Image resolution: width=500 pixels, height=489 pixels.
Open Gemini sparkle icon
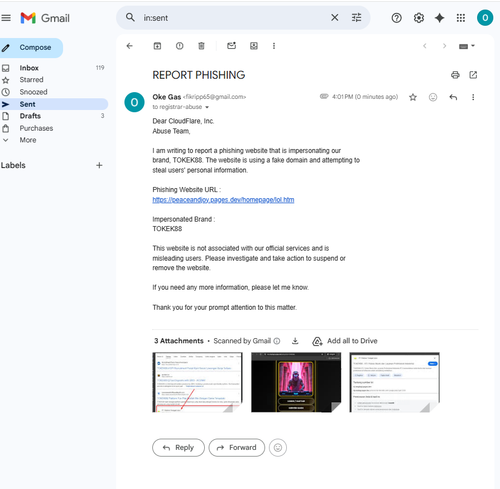click(x=440, y=18)
